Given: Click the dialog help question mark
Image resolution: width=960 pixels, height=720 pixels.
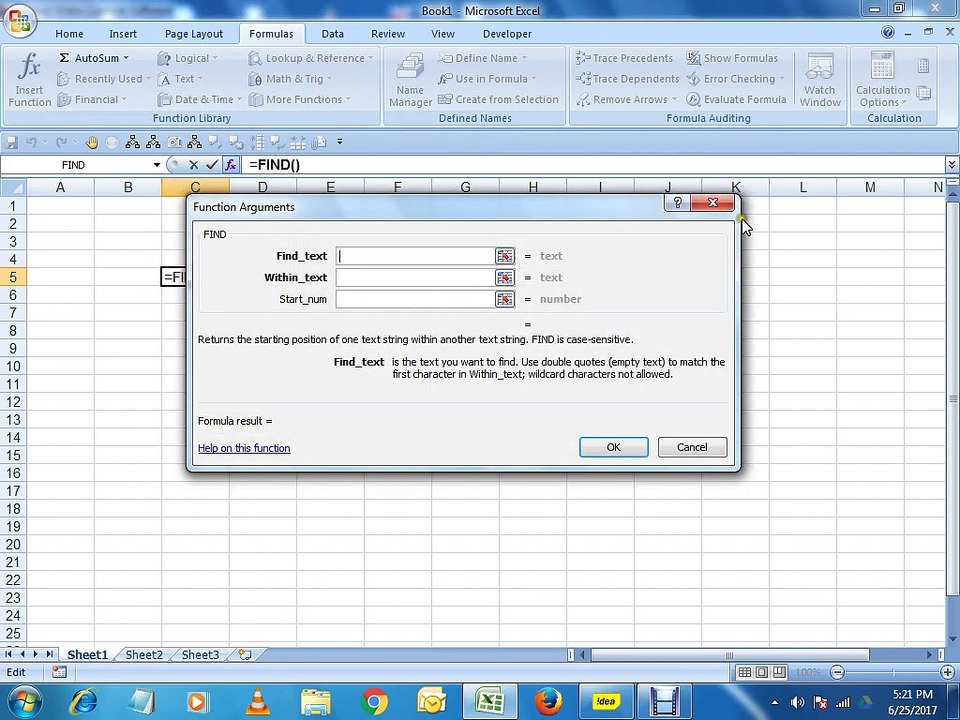Looking at the screenshot, I should coord(677,203).
